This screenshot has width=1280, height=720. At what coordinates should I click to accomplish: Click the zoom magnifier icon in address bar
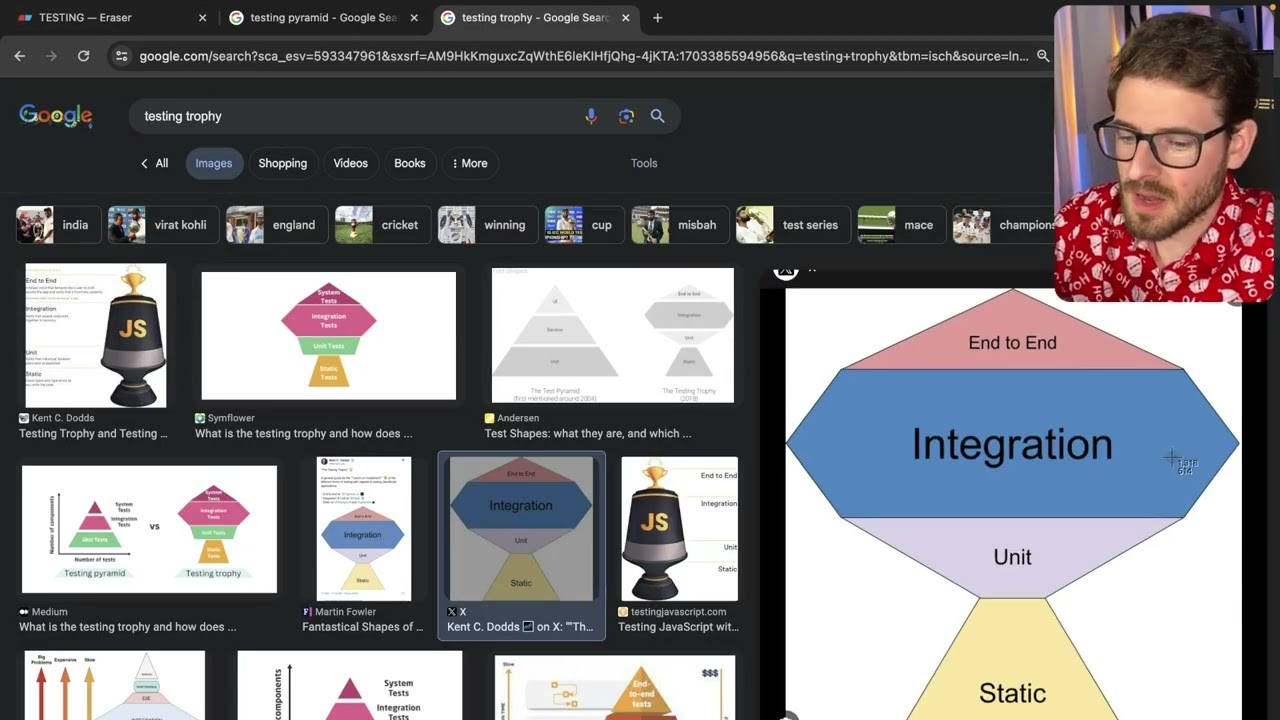(1043, 56)
